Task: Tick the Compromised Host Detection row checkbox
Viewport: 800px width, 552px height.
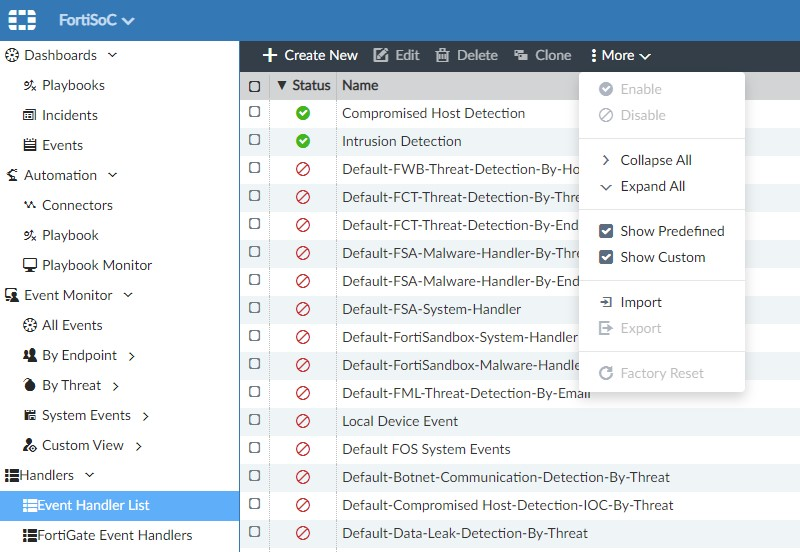Action: point(254,113)
